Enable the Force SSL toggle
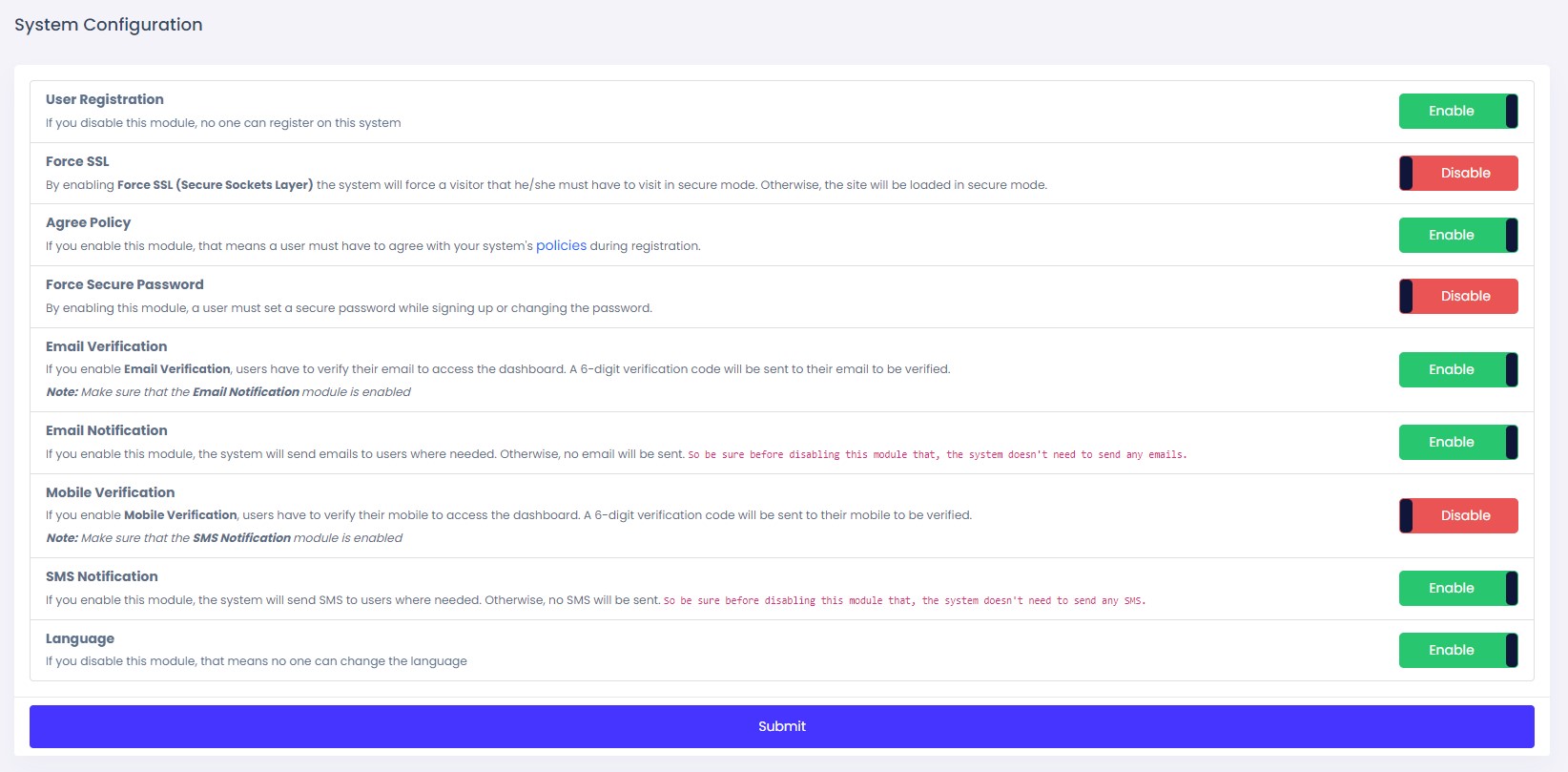The height and width of the screenshot is (772, 1568). 1457,174
